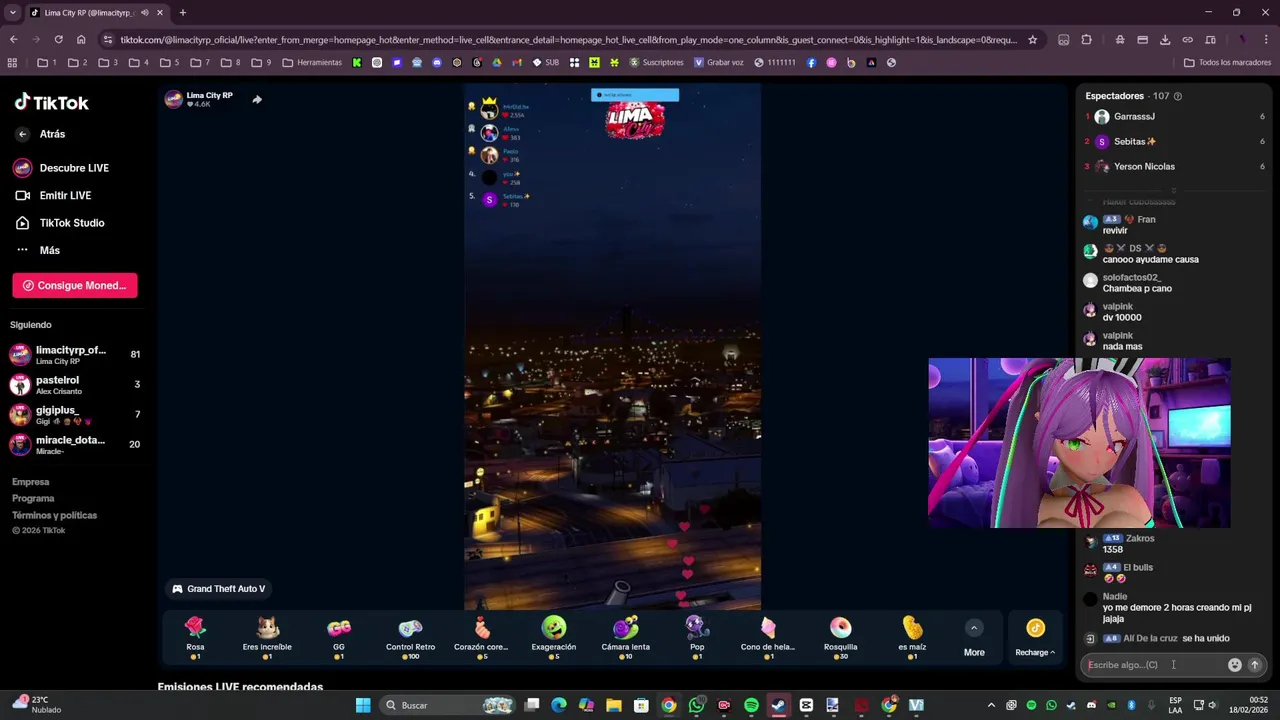Open the 1111111 bookmark

tap(775, 62)
